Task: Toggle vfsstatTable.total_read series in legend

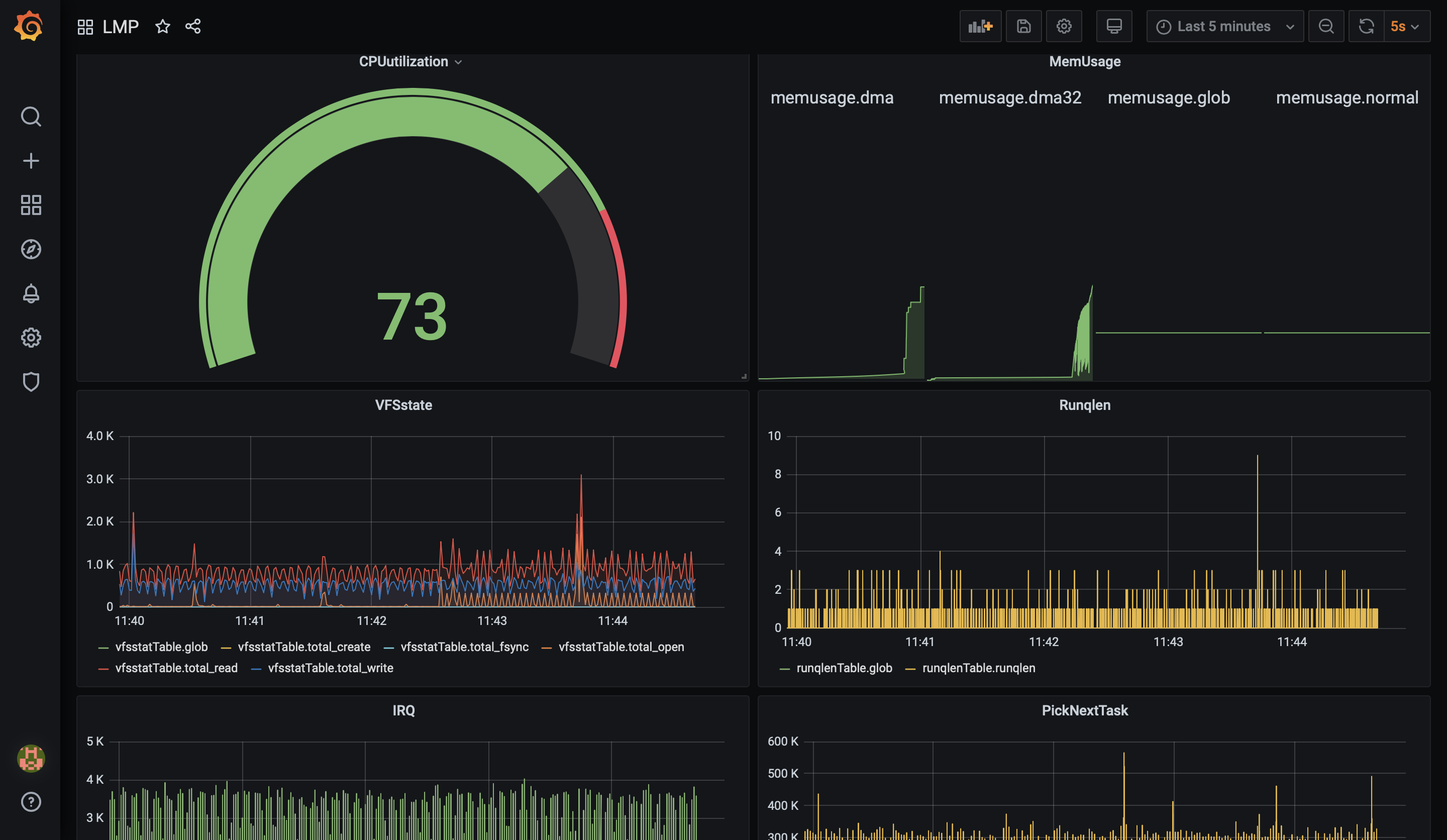Action: click(176, 668)
